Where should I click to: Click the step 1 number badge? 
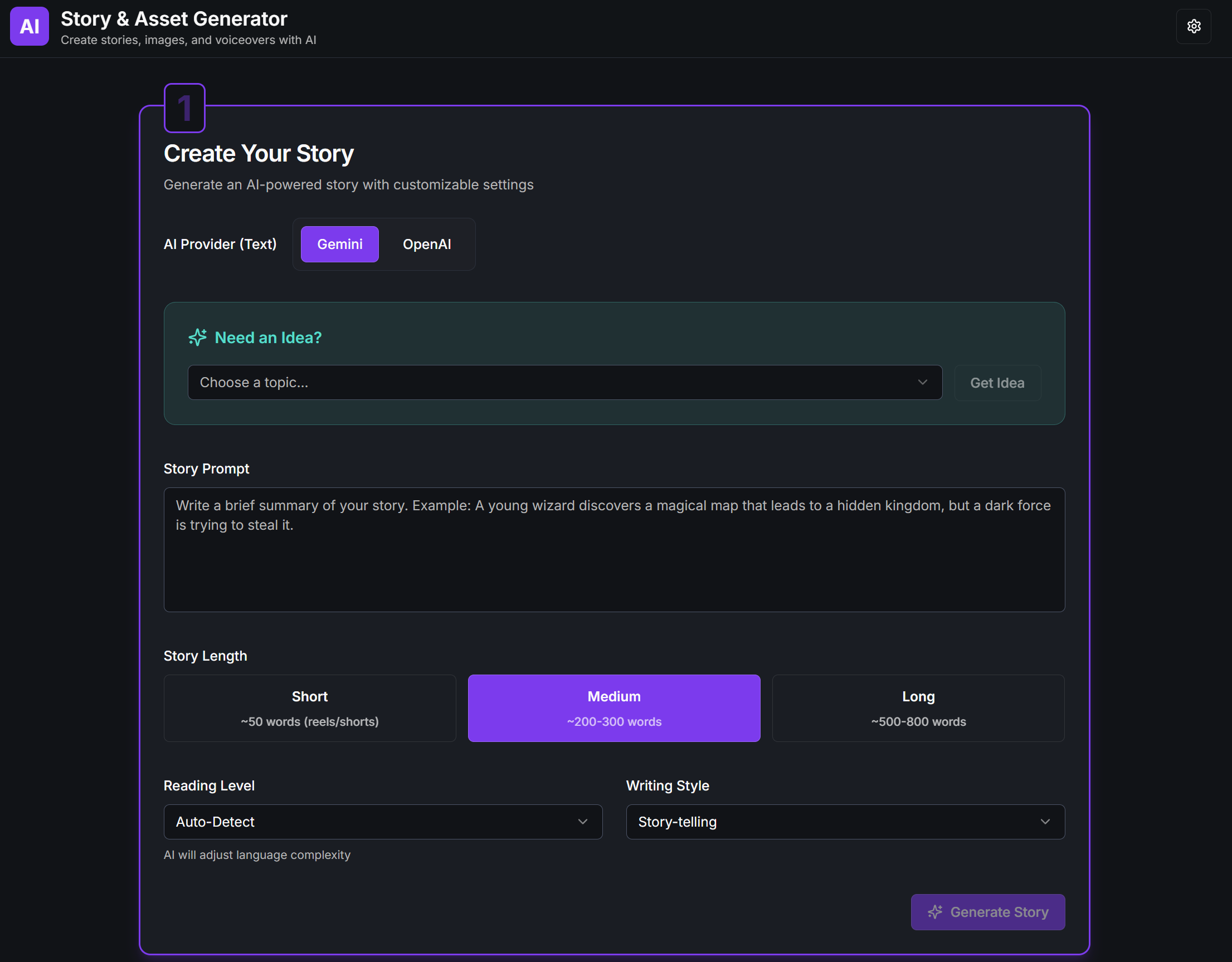click(184, 108)
